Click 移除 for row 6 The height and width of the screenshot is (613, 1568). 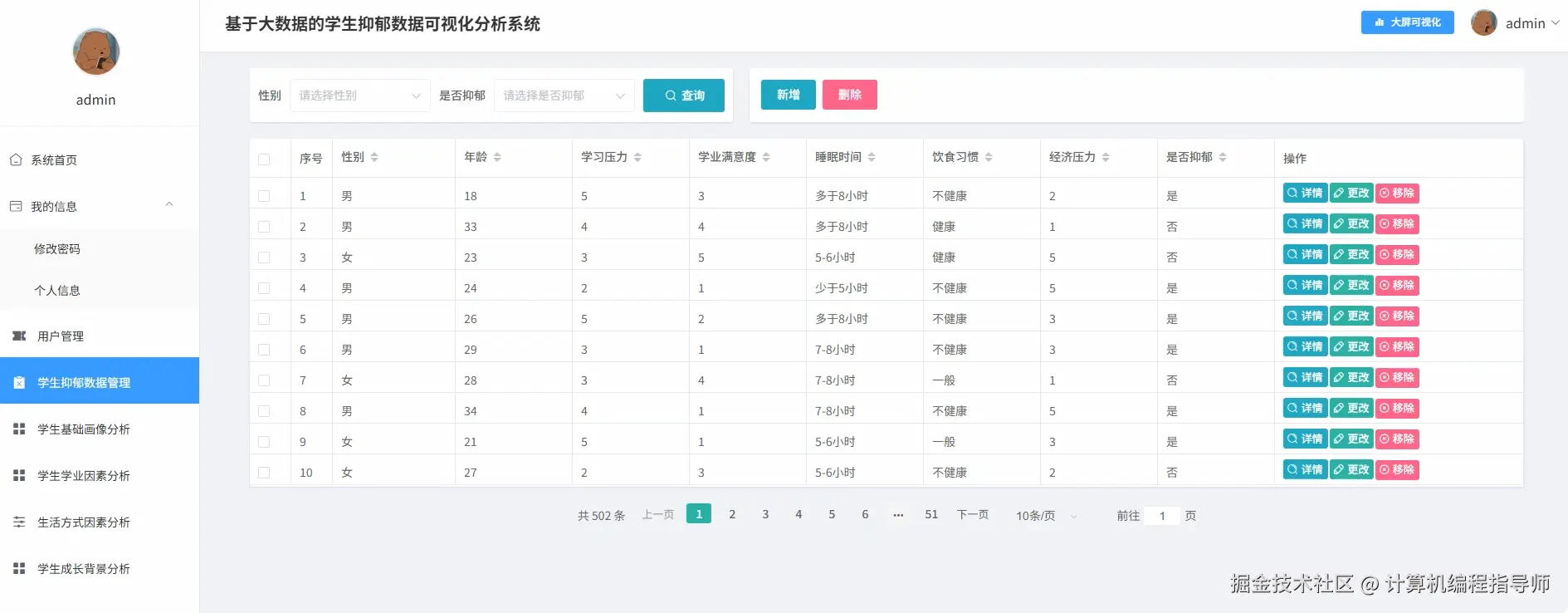click(1397, 346)
